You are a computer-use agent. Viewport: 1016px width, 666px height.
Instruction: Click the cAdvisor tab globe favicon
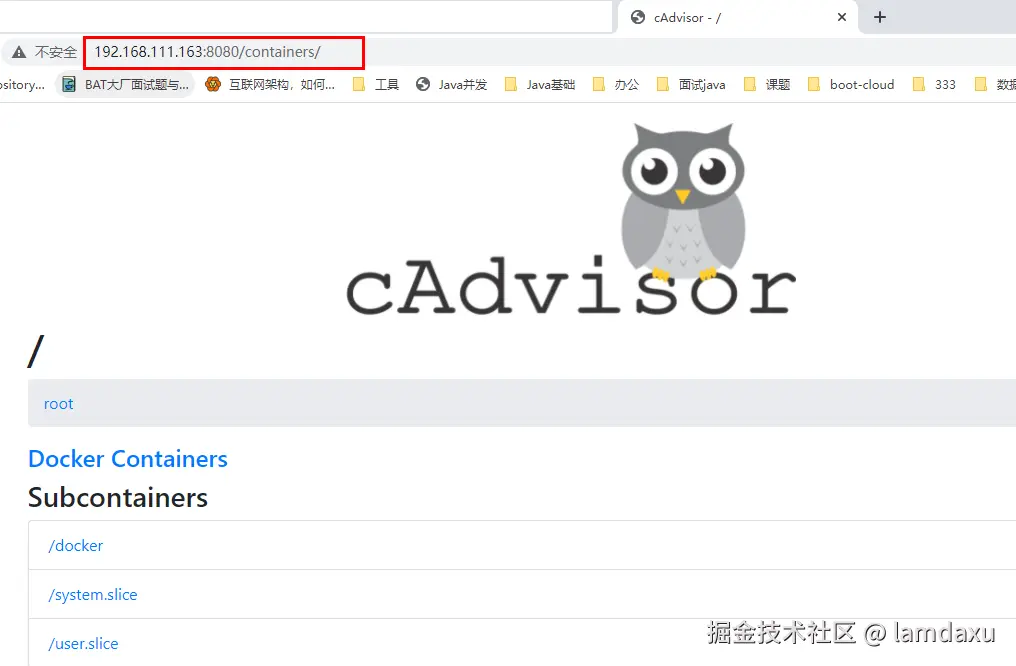pos(638,17)
